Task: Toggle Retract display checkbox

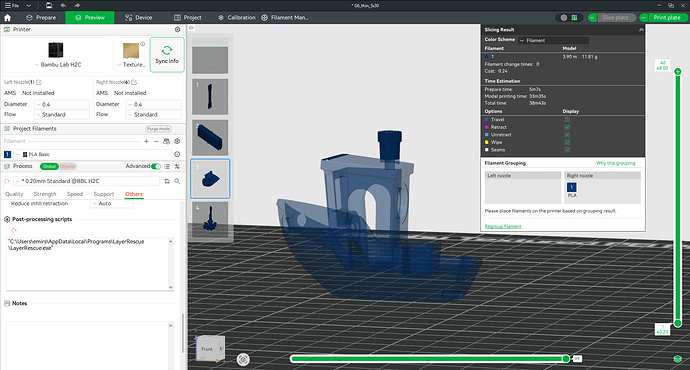Action: click(x=567, y=127)
